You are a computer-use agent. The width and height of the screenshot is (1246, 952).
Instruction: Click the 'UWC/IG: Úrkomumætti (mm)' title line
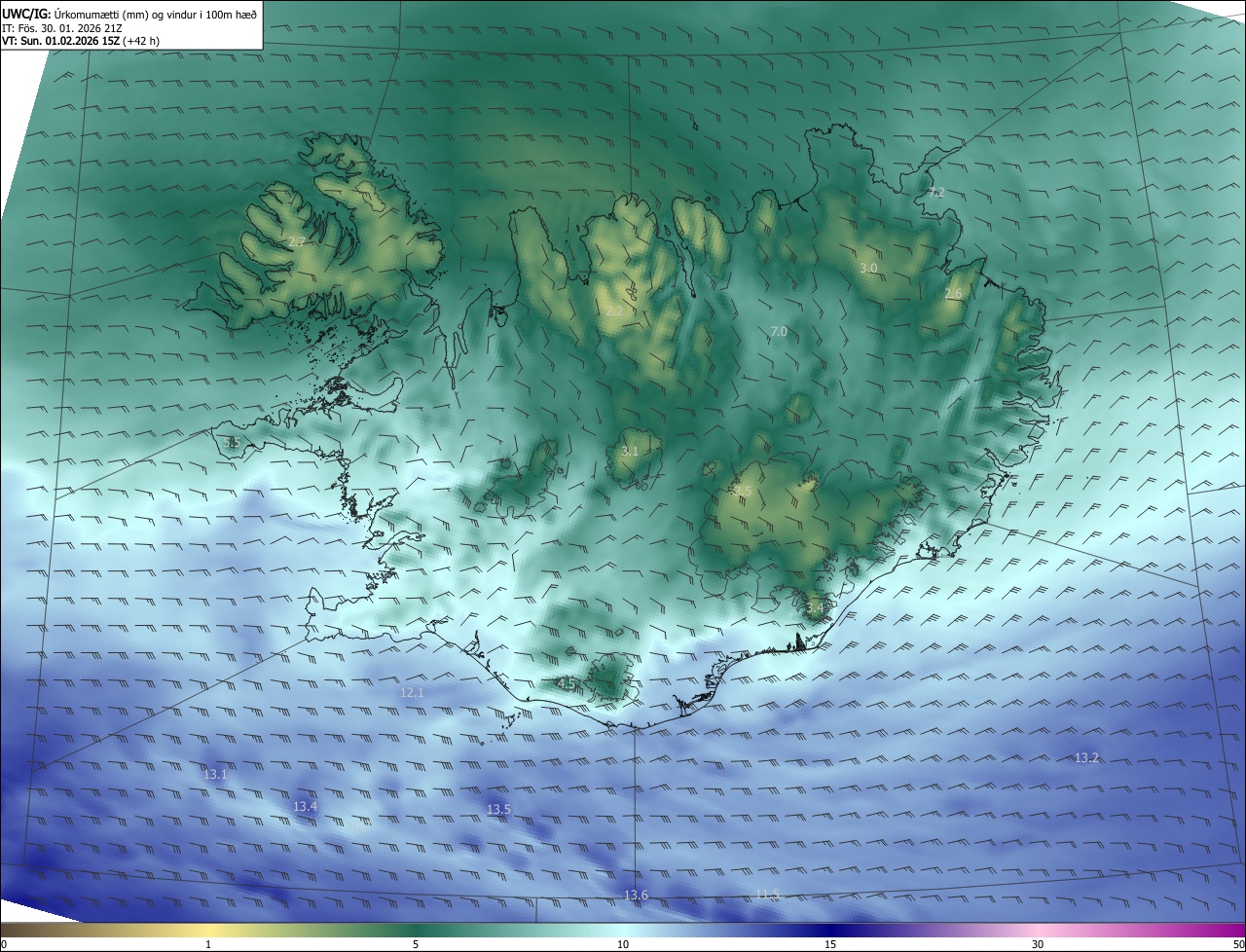coord(129,14)
